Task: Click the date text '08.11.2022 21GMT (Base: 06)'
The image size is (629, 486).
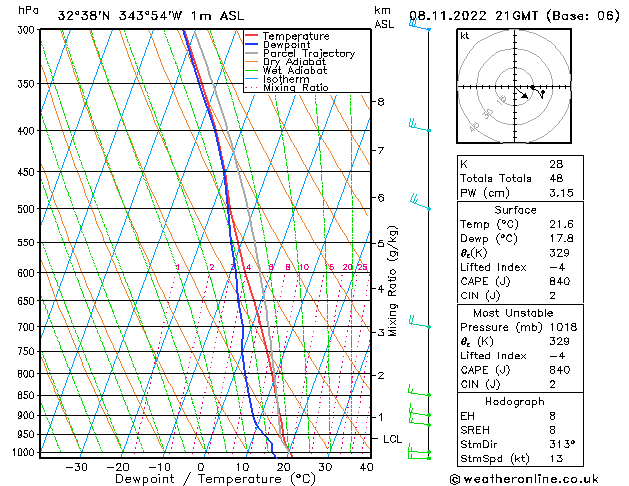Action: pyautogui.click(x=514, y=16)
